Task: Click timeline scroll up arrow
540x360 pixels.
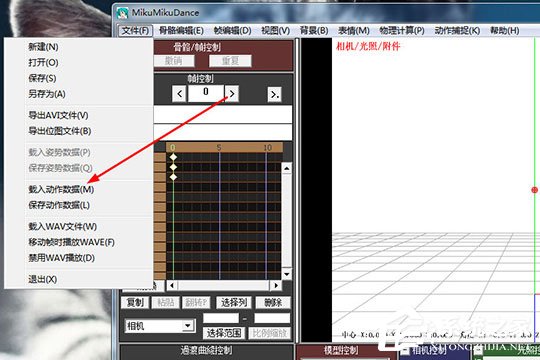Action: [x=287, y=168]
